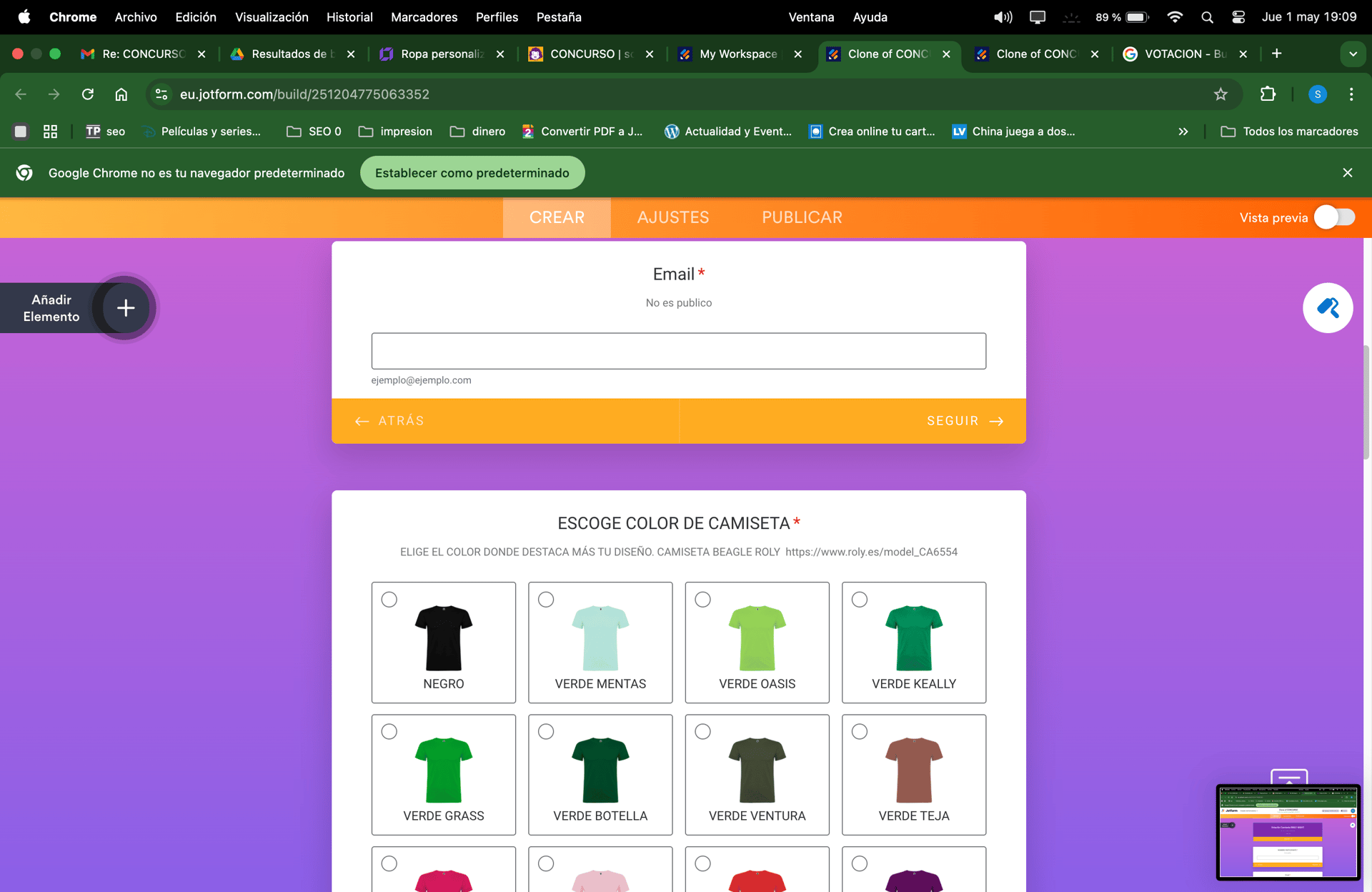Click the brown VERDE TEJA t-shirt image
The image size is (1372, 892).
914,770
